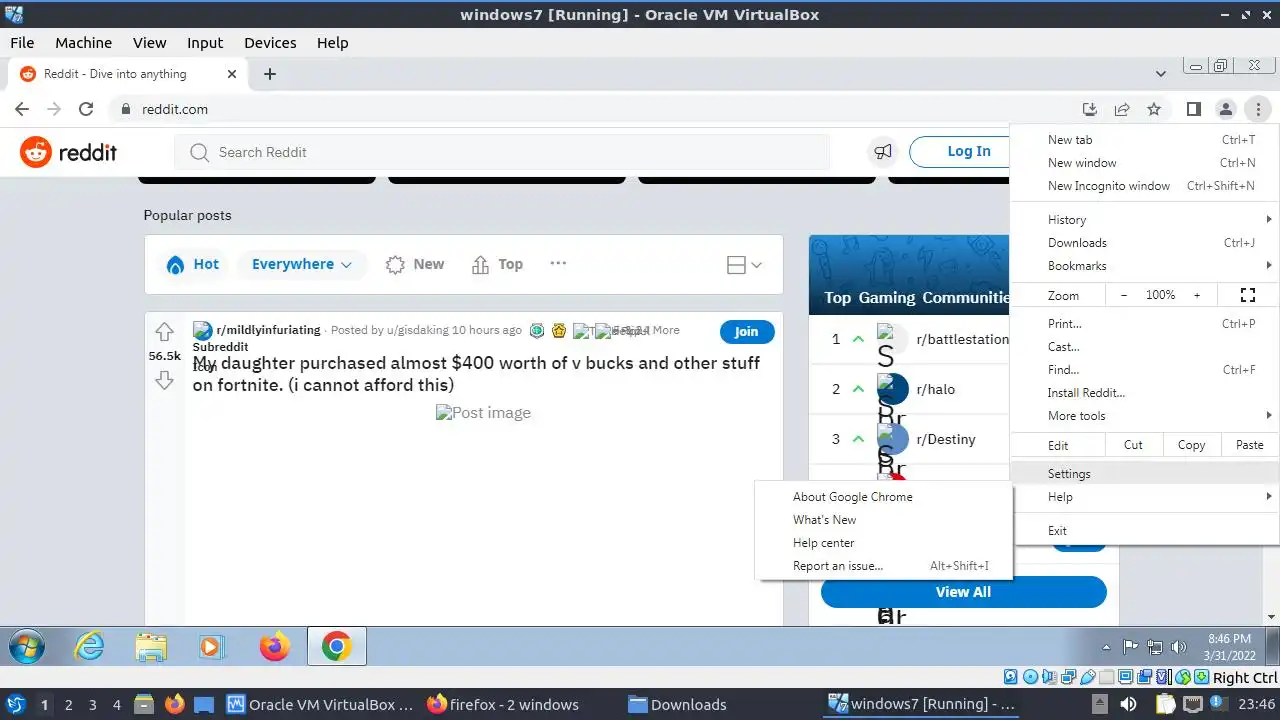Open the Everywhere location dropdown
Viewport: 1280px width, 720px height.
click(302, 264)
